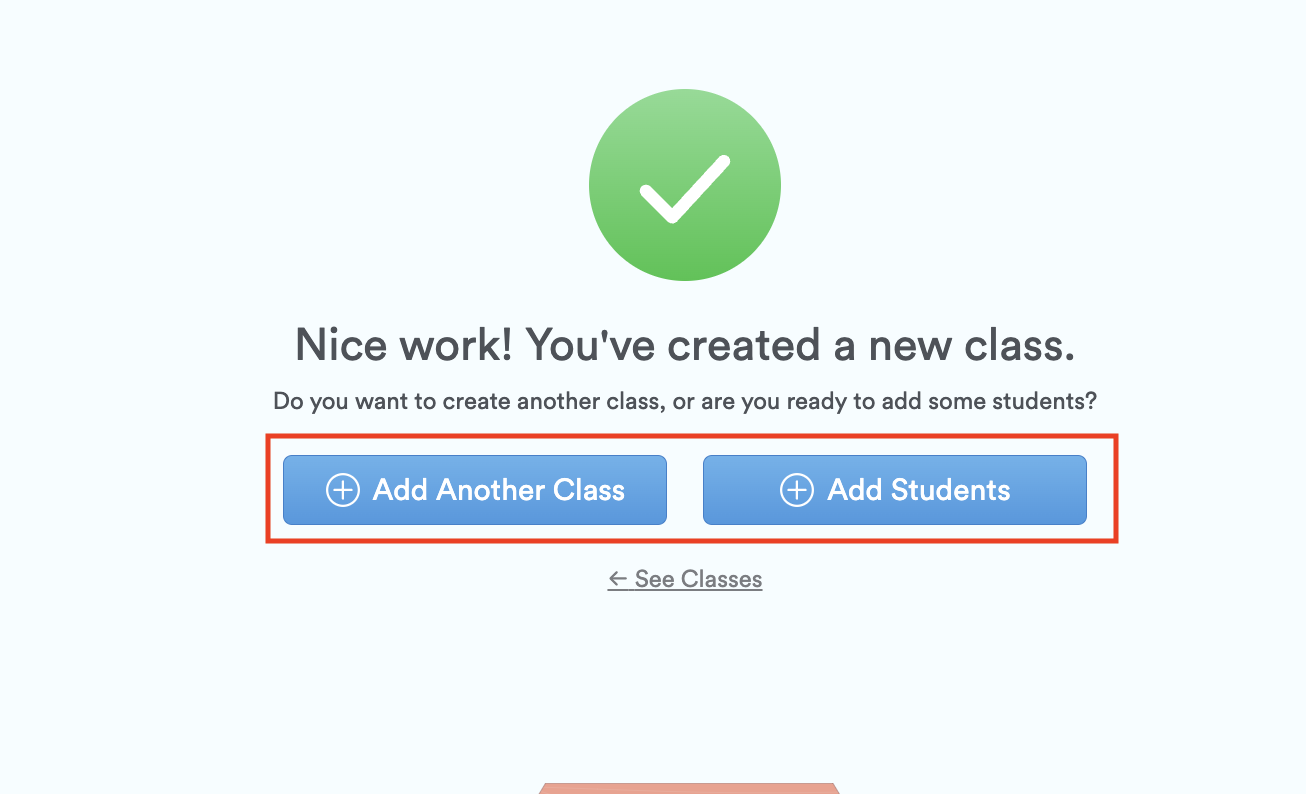Click the Add Another Class button
Image resolution: width=1306 pixels, height=794 pixels.
click(x=474, y=490)
